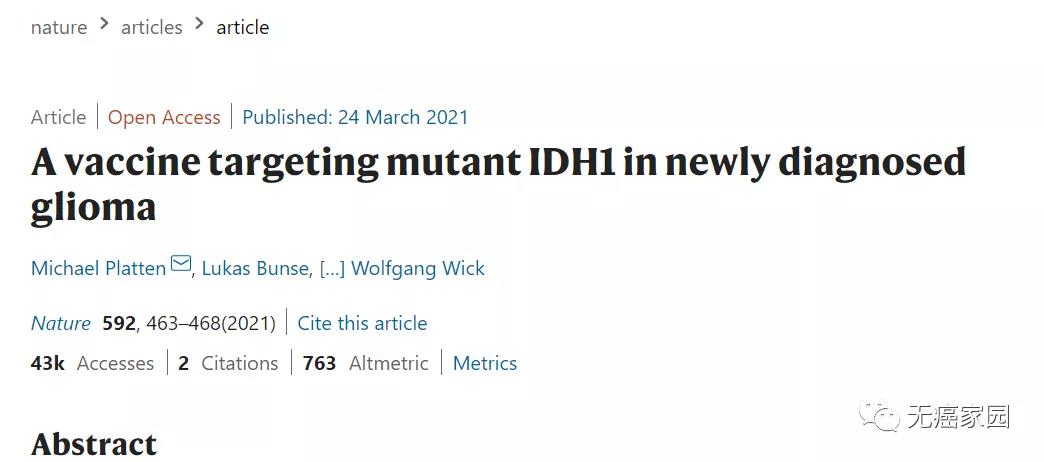Click the email envelope icon beside Michael Platten
Image resolution: width=1044 pixels, height=462 pixels.
tap(181, 264)
